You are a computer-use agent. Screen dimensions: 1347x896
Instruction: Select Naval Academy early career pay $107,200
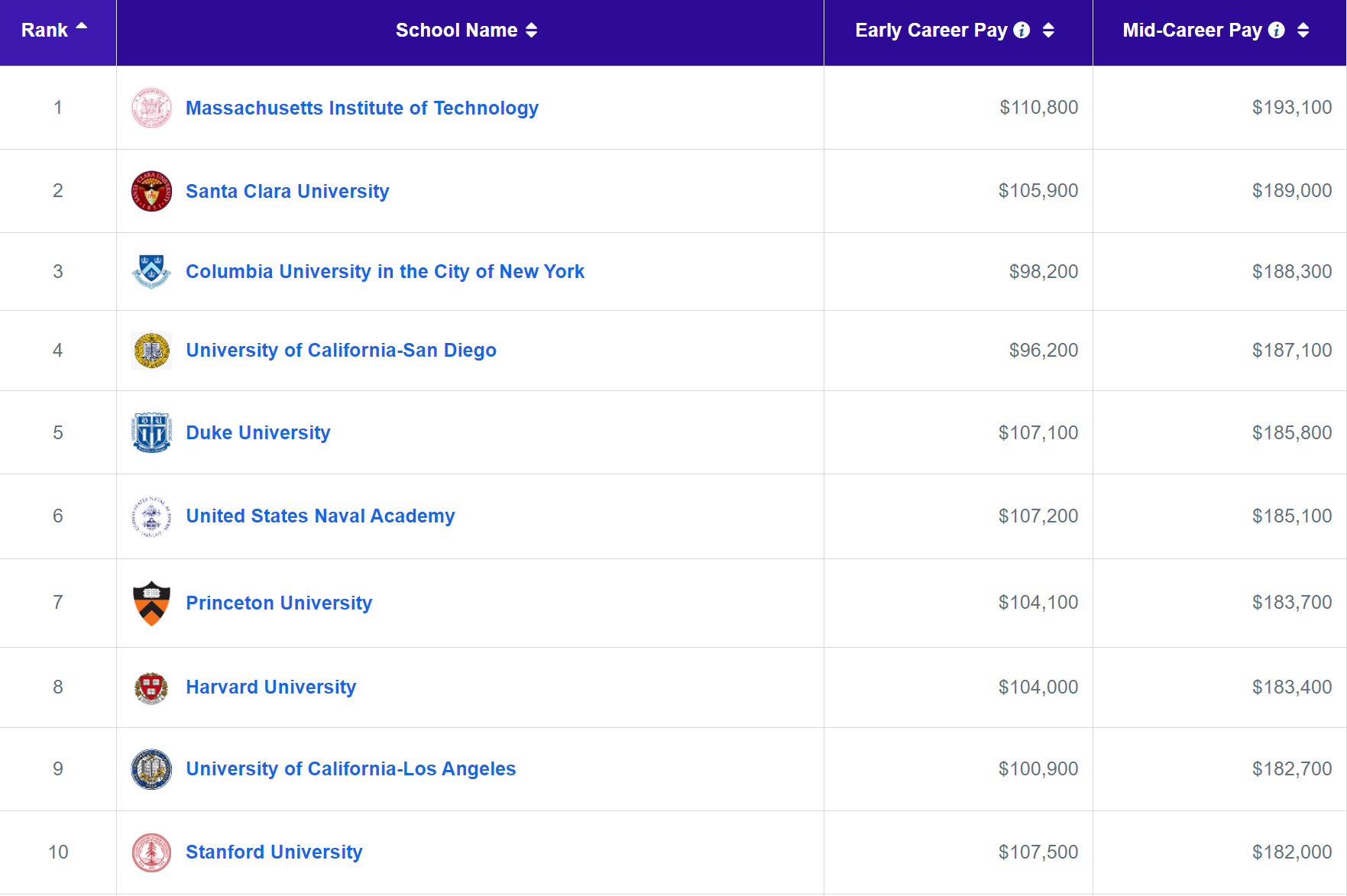1038,516
